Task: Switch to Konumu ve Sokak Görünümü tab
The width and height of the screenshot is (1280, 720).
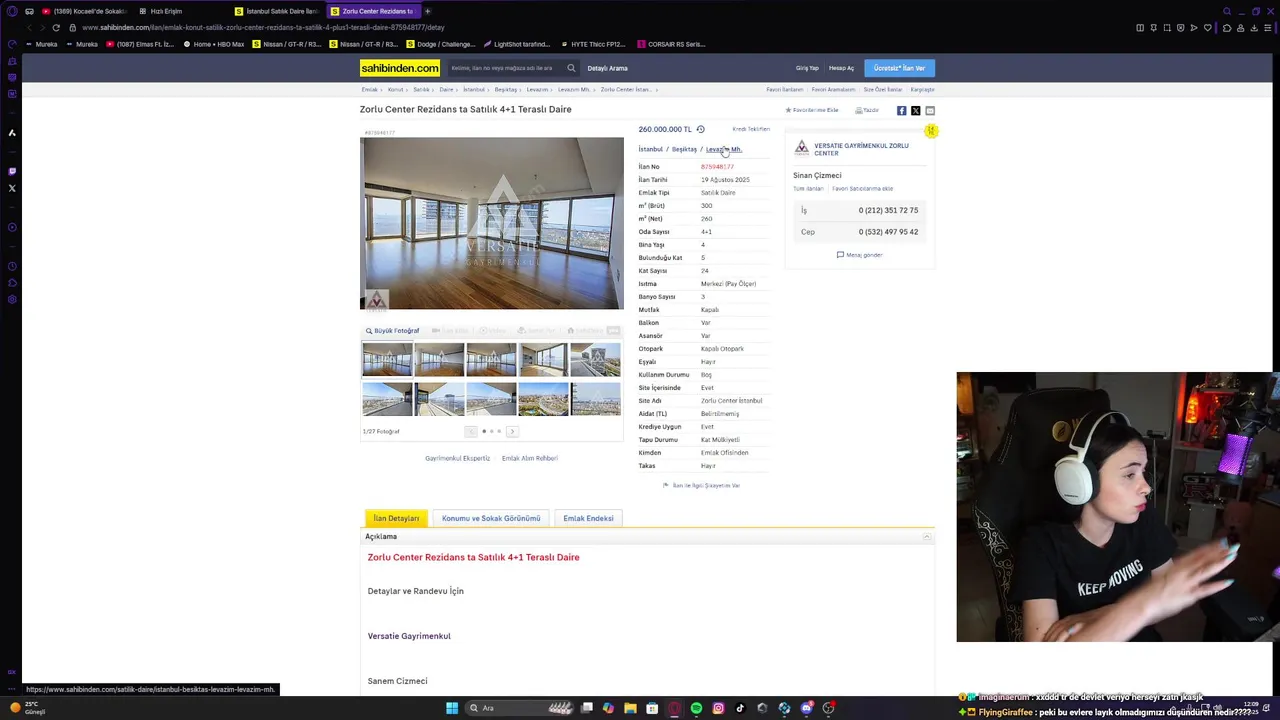Action: 491,518
